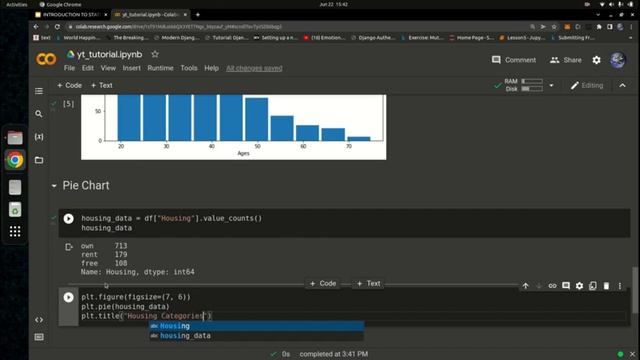The width and height of the screenshot is (640, 360).
Task: Open the File menu
Action: [69, 68]
